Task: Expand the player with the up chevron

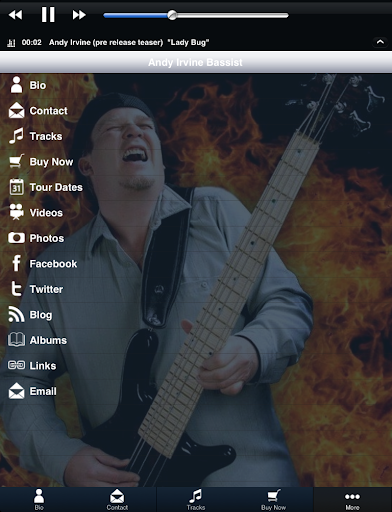Action: point(380,42)
